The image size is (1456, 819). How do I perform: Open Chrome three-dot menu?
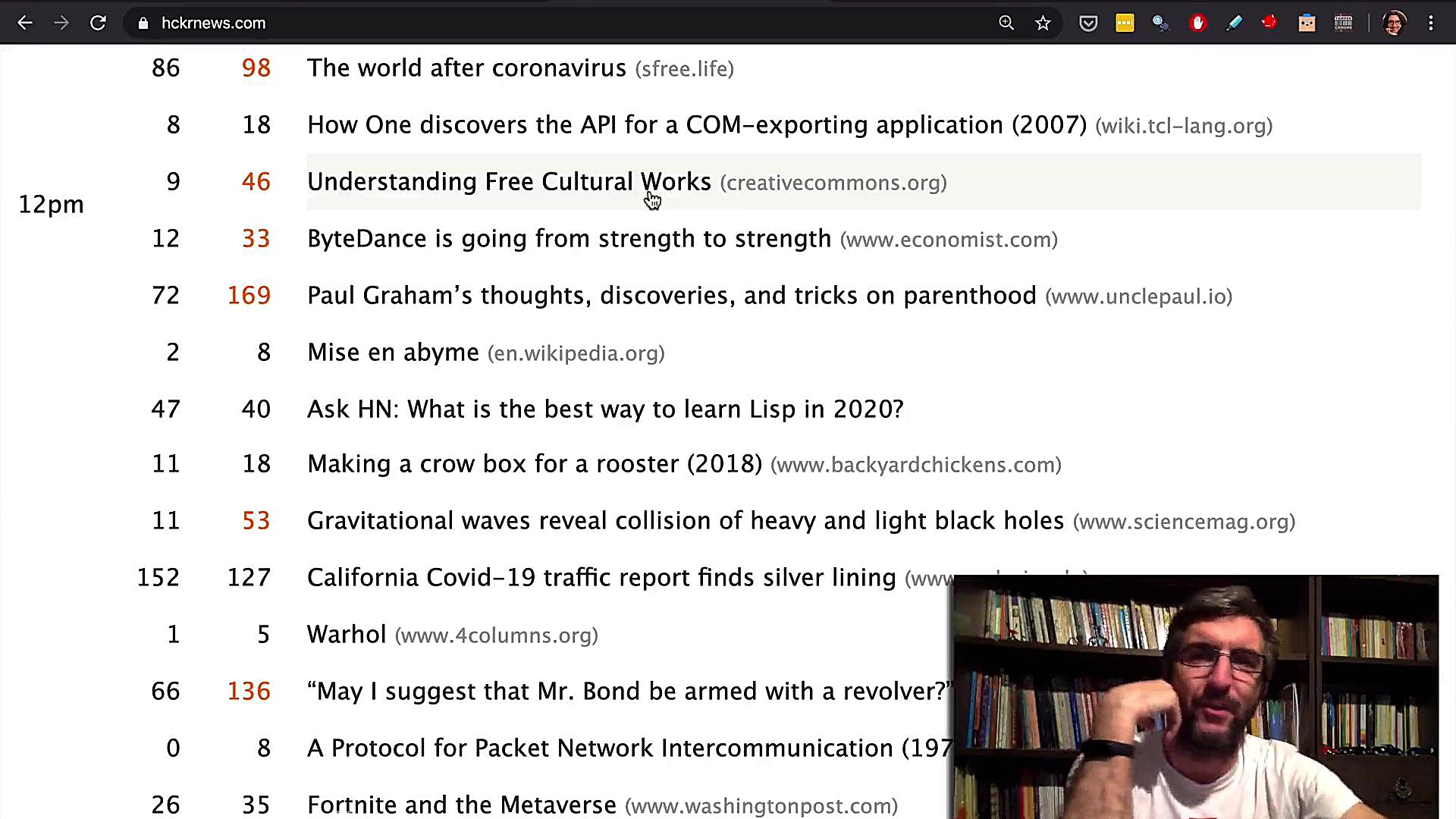point(1431,23)
